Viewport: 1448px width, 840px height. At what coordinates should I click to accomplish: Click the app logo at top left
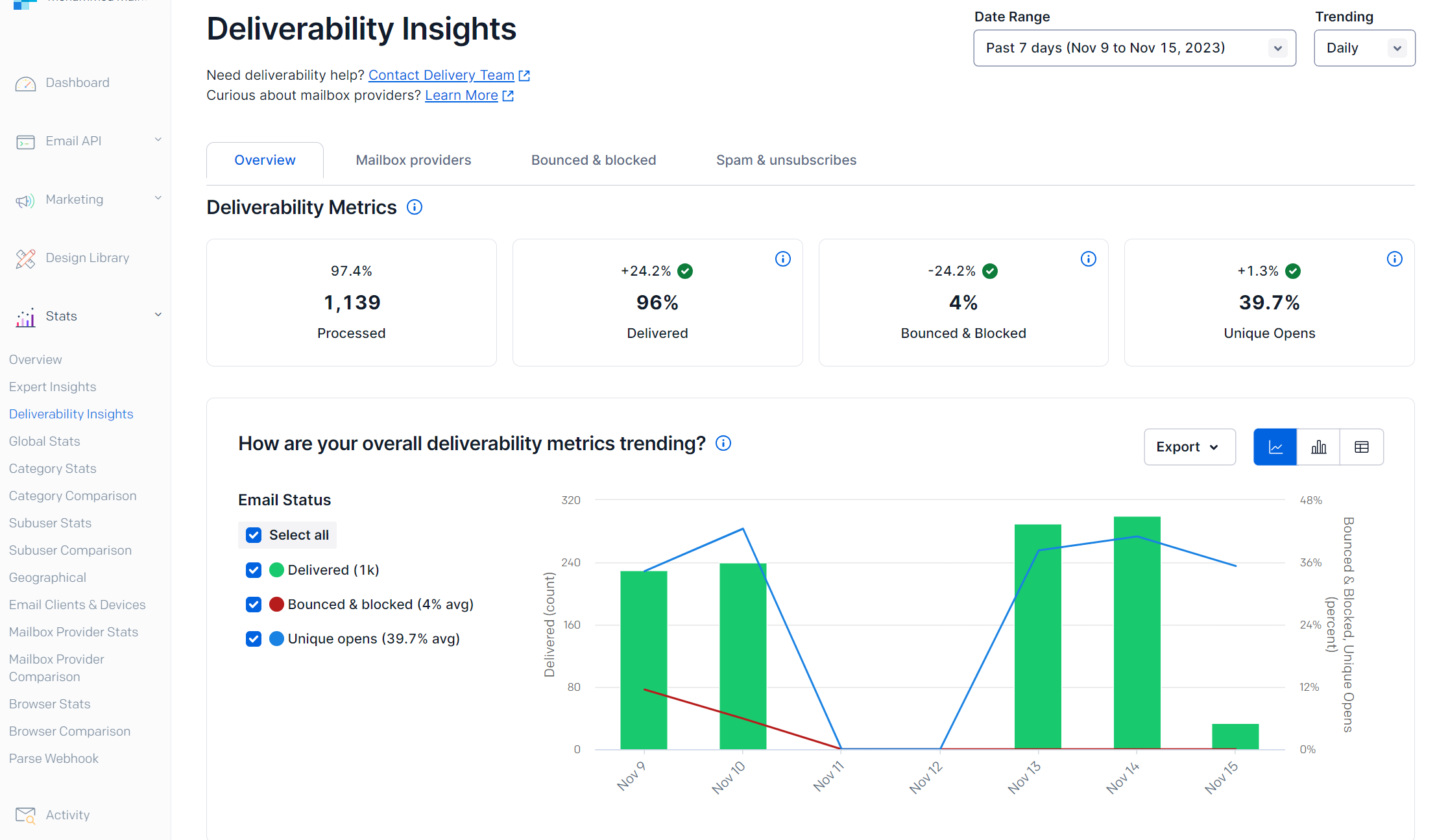[25, 4]
